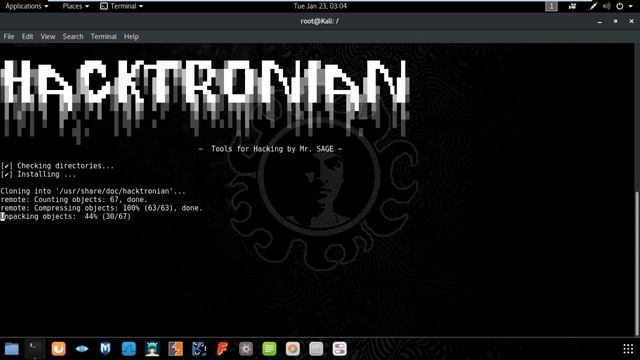This screenshot has height=360, width=640.
Task: Open the green notes editor icon
Action: tap(269, 349)
